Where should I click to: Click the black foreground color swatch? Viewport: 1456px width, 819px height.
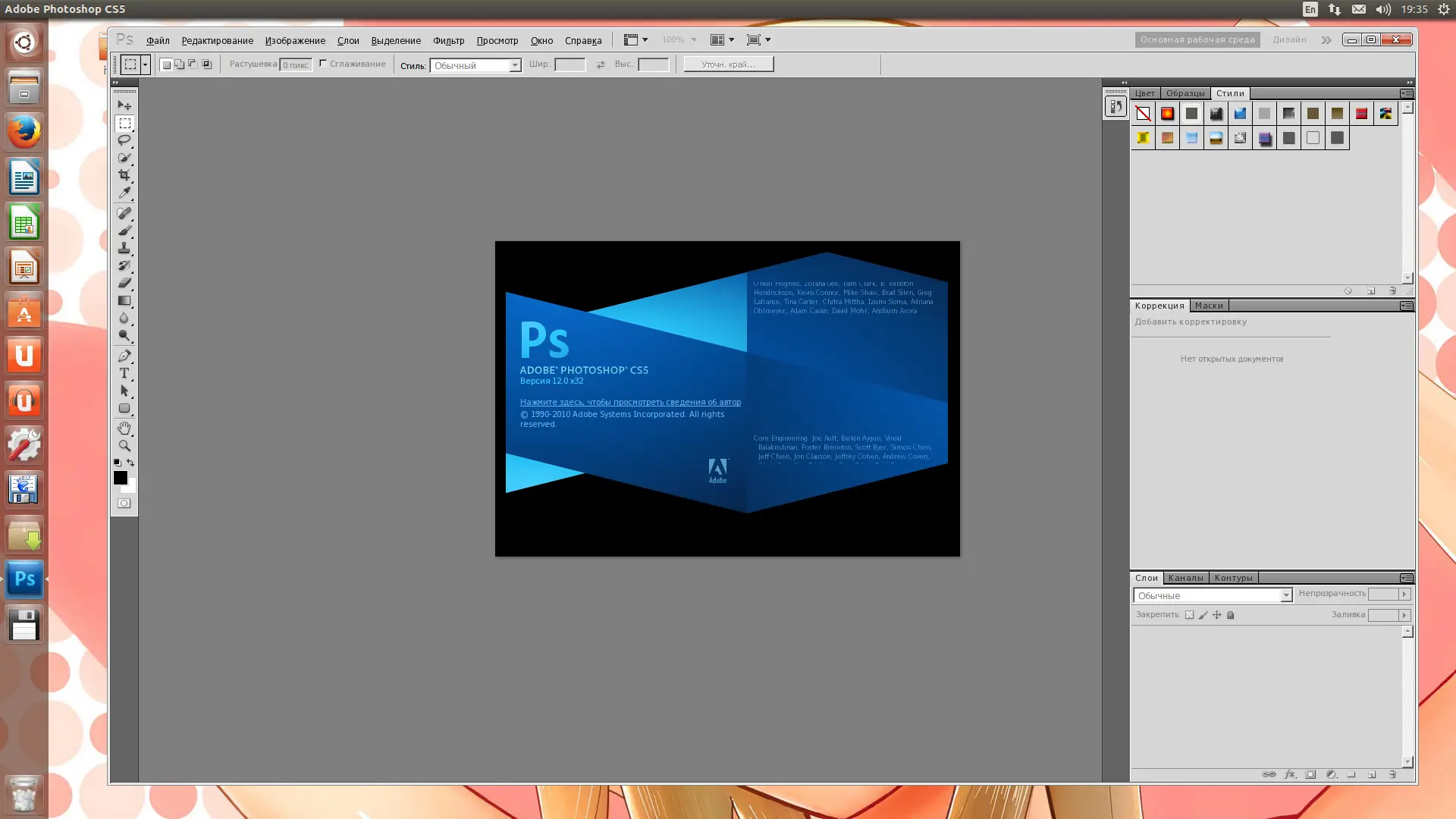point(120,478)
